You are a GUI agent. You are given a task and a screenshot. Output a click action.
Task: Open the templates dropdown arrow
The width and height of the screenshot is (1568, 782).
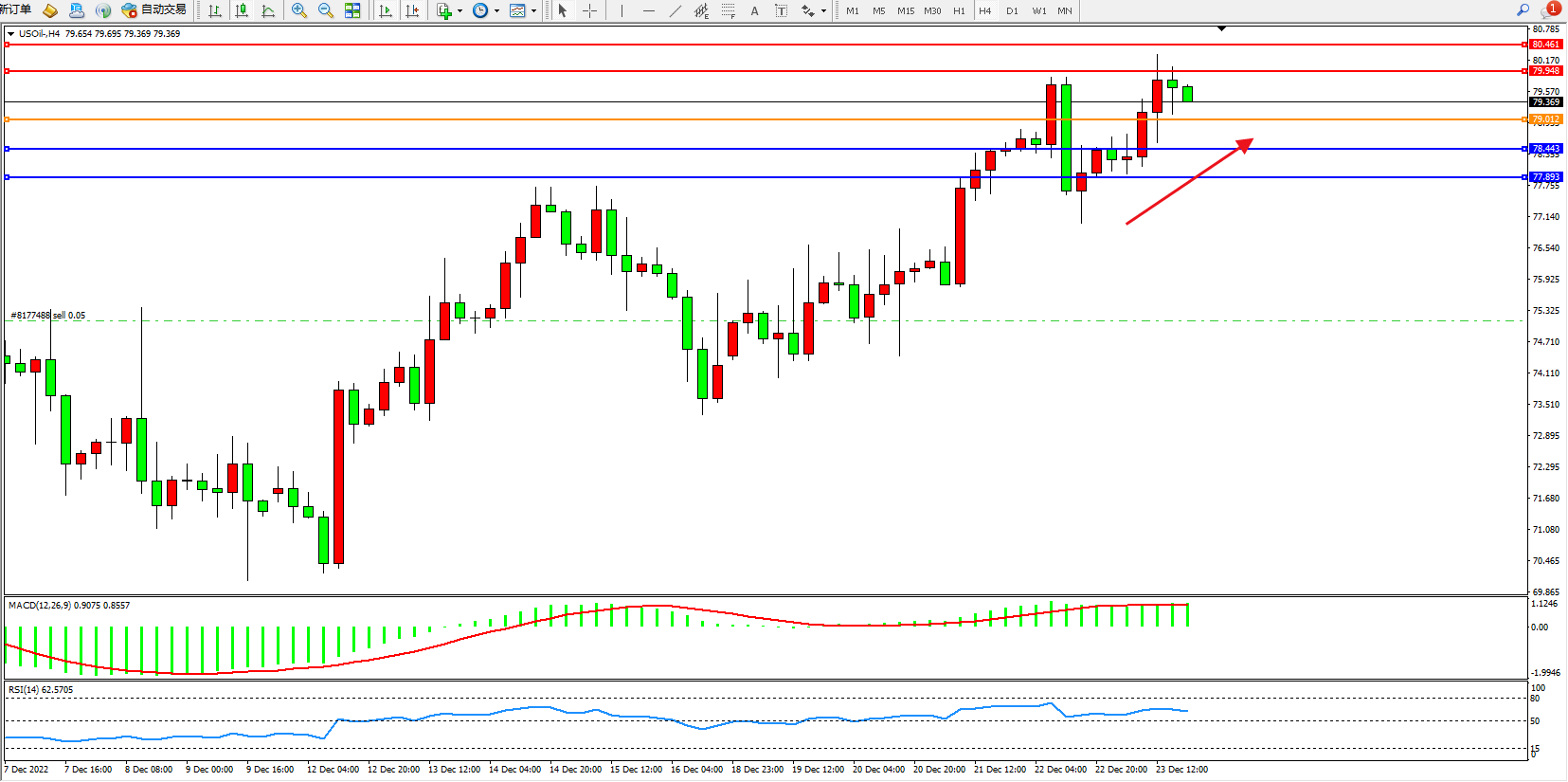click(533, 11)
